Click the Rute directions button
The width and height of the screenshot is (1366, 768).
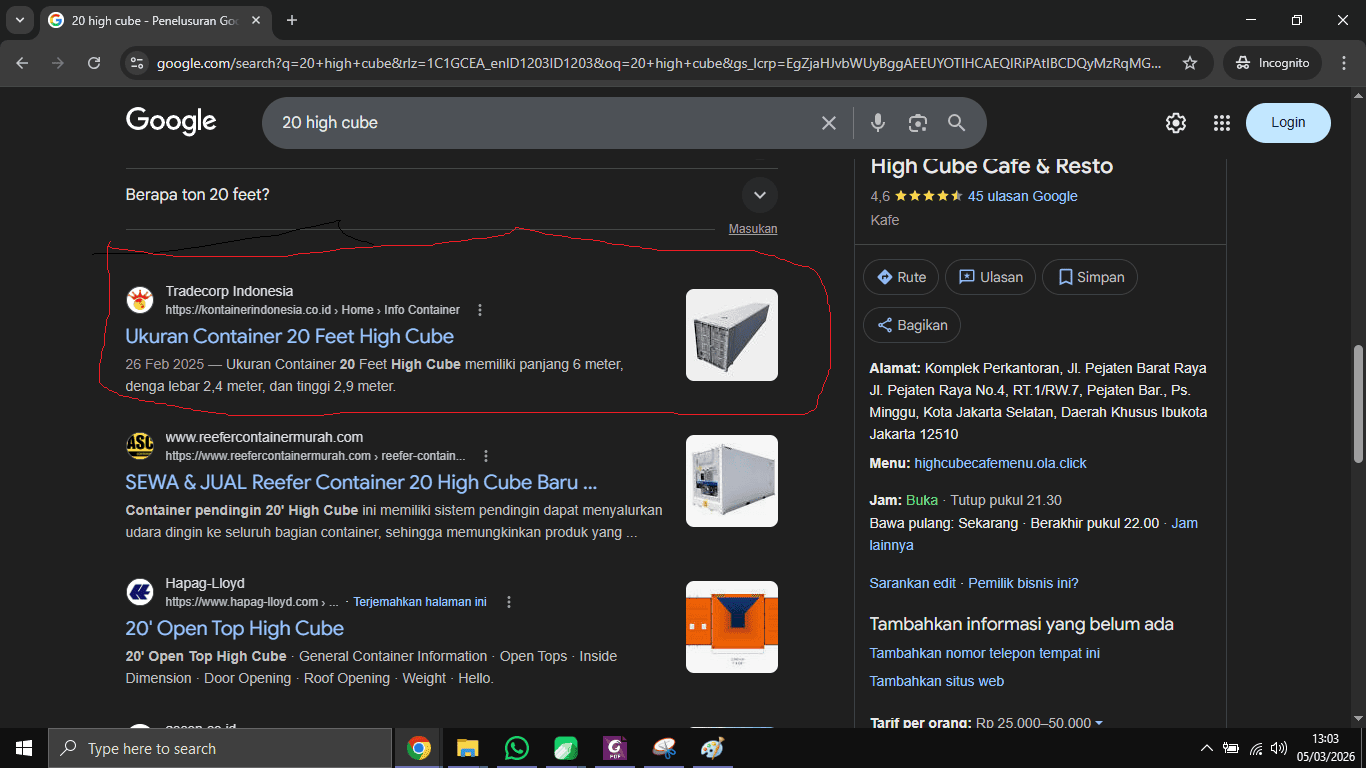pyautogui.click(x=901, y=277)
